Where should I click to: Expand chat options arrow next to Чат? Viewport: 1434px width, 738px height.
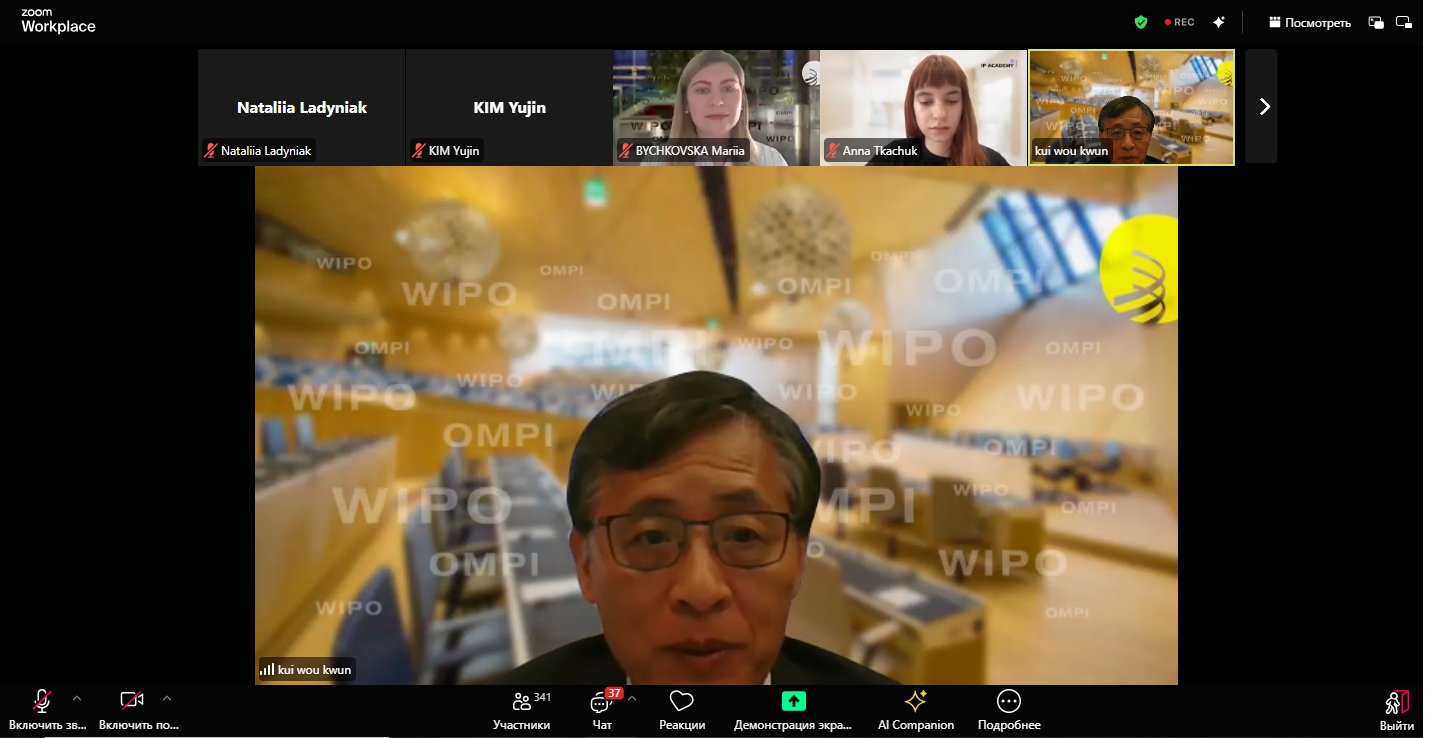(631, 698)
